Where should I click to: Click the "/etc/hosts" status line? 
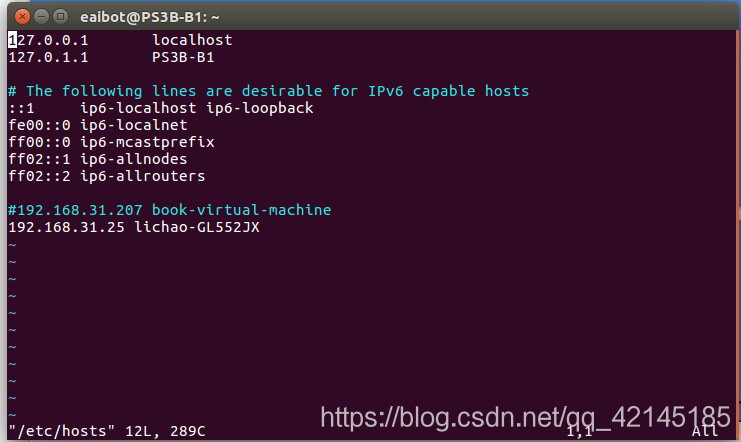pos(107,431)
